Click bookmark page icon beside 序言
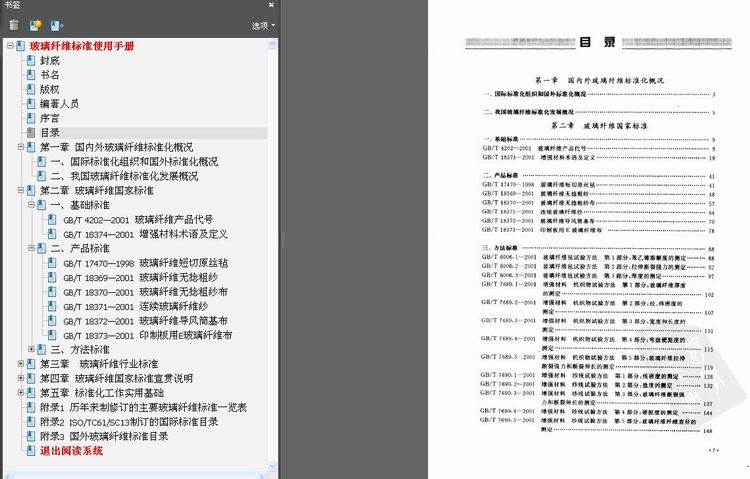Screen dimensions: 750x479 (31, 118)
